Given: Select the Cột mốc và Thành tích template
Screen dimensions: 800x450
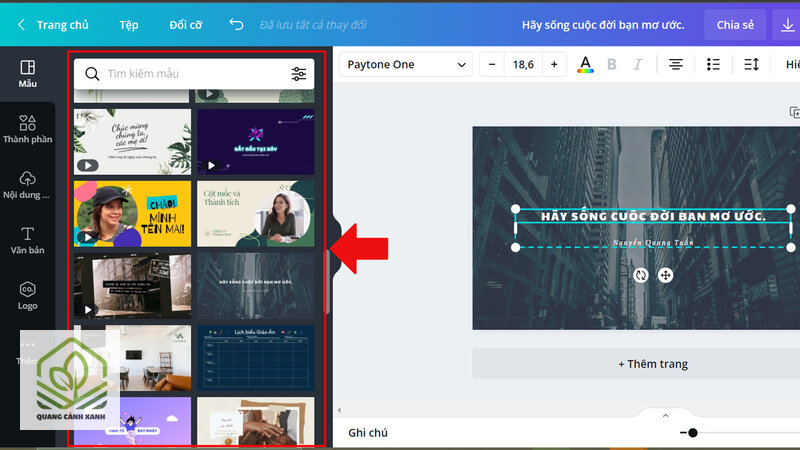Looking at the screenshot, I should click(x=256, y=214).
